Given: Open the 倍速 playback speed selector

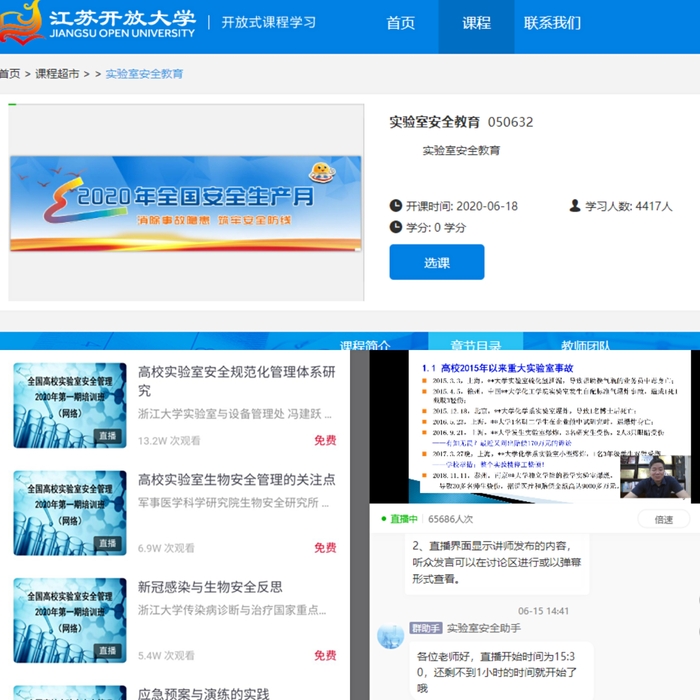Looking at the screenshot, I should (663, 520).
